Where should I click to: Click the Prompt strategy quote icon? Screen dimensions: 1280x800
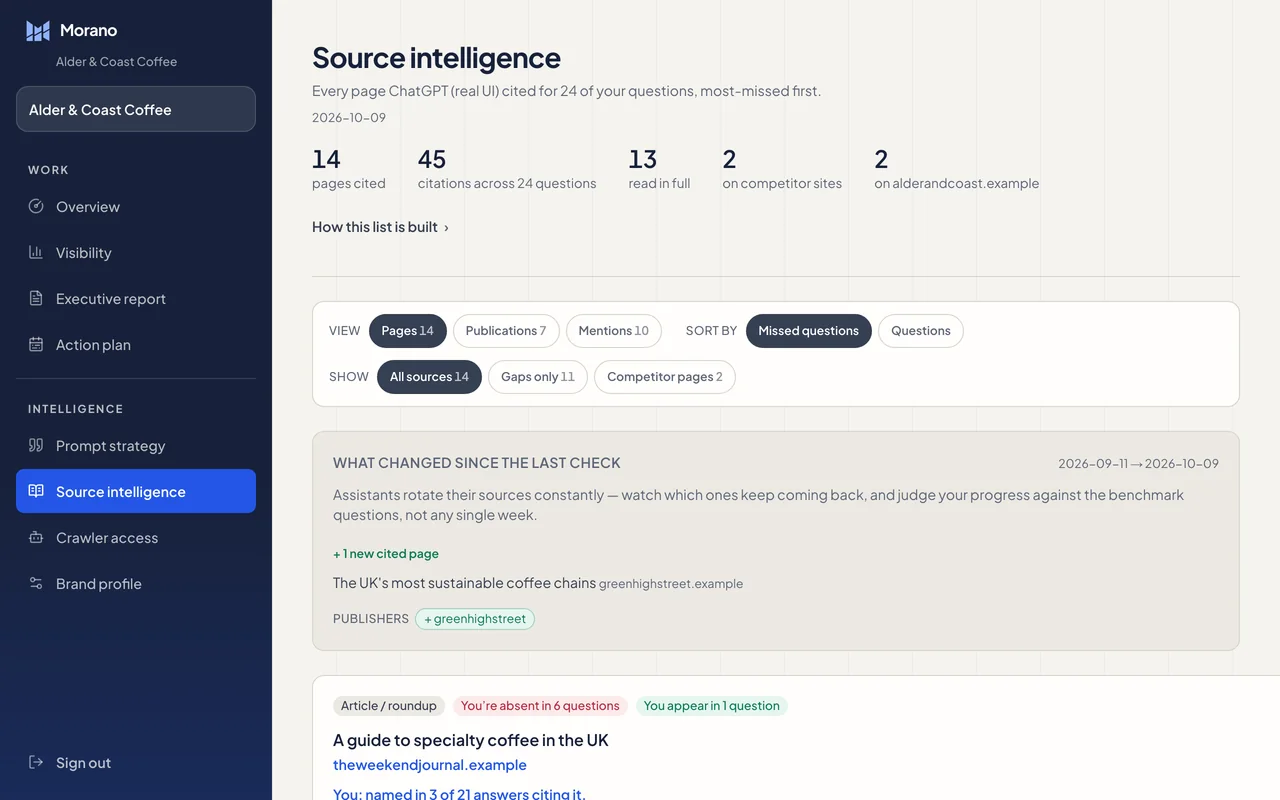click(36, 445)
